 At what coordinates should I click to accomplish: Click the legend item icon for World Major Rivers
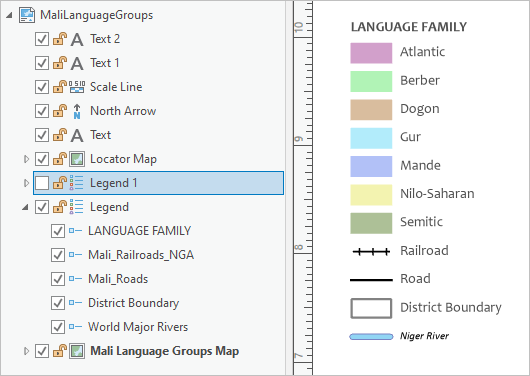[x=75, y=327]
